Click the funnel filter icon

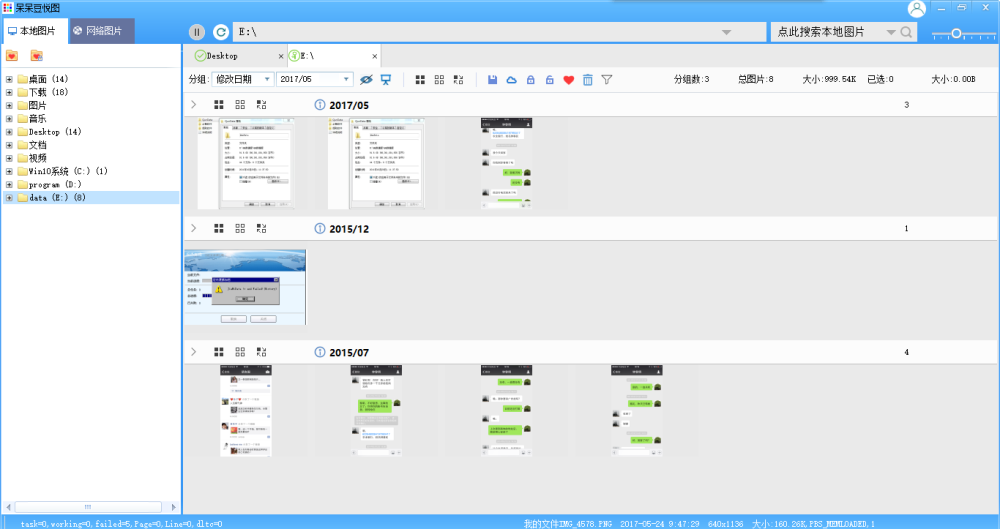607,80
